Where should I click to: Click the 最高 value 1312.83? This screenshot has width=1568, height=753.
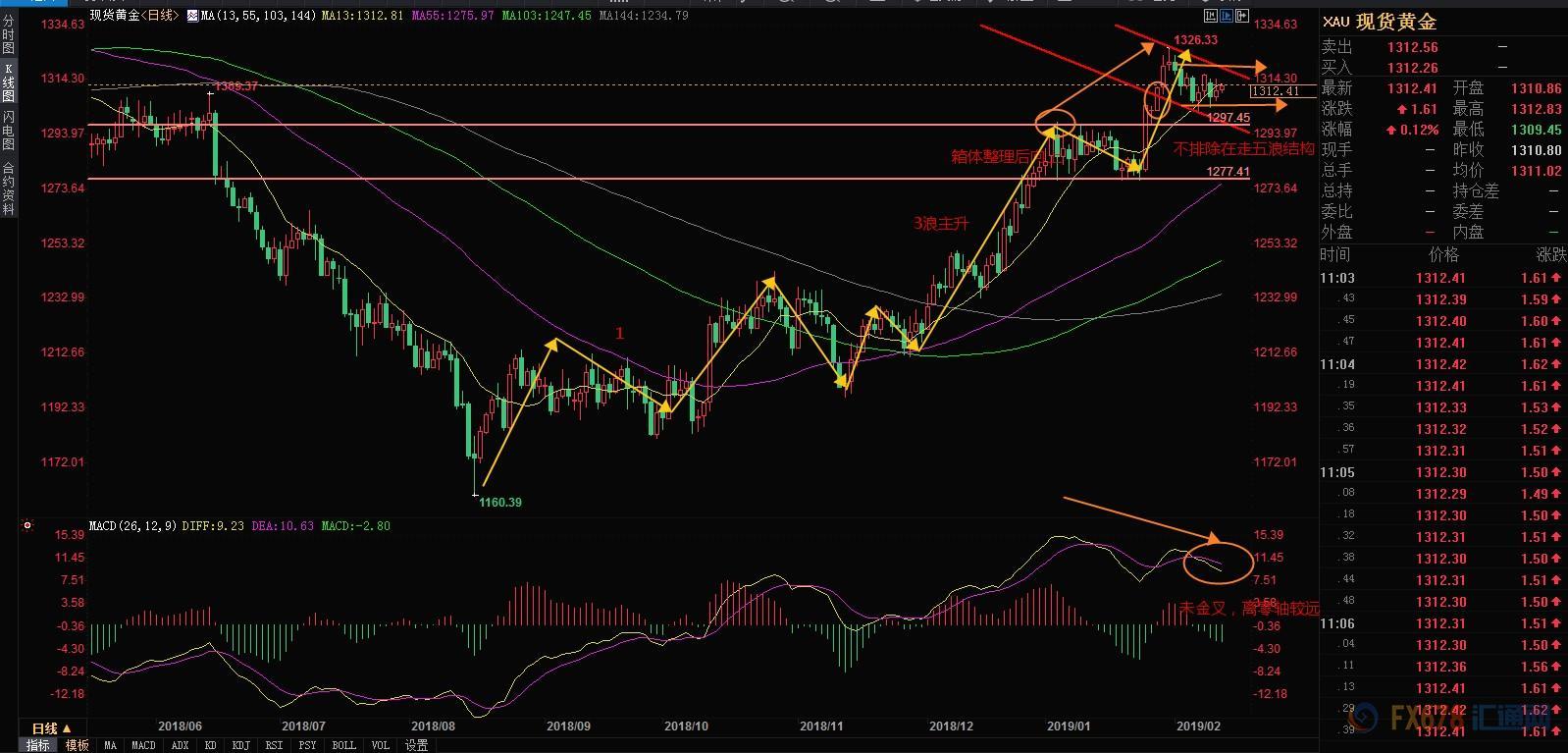[1535, 109]
